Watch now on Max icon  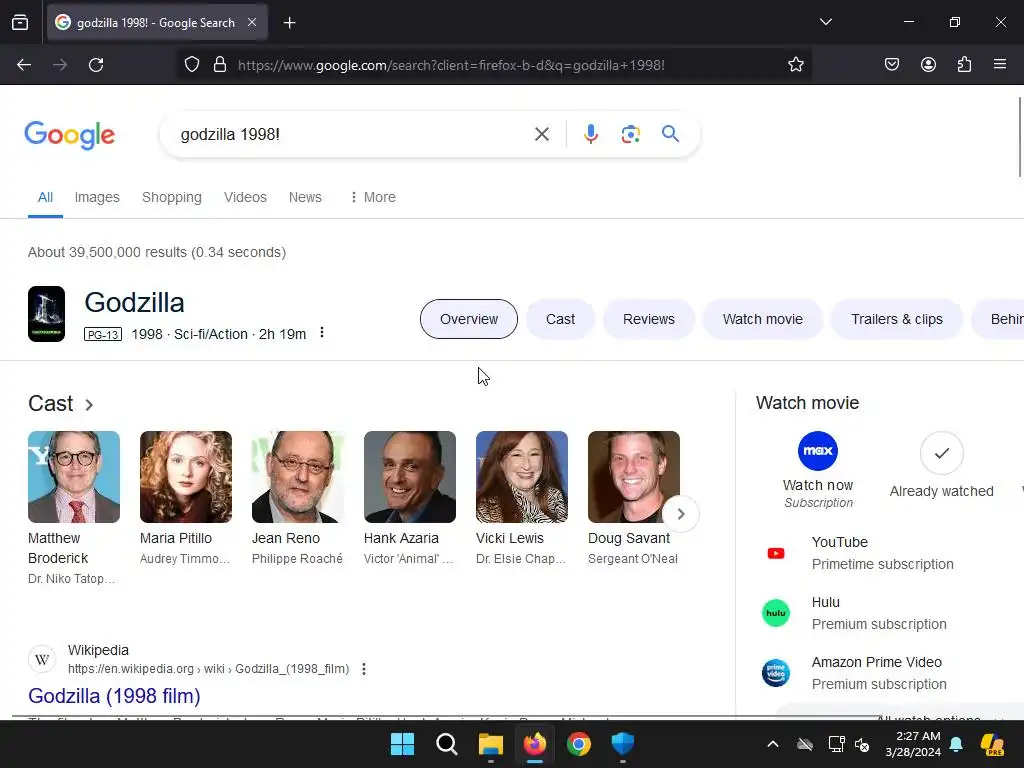pyautogui.click(x=818, y=451)
